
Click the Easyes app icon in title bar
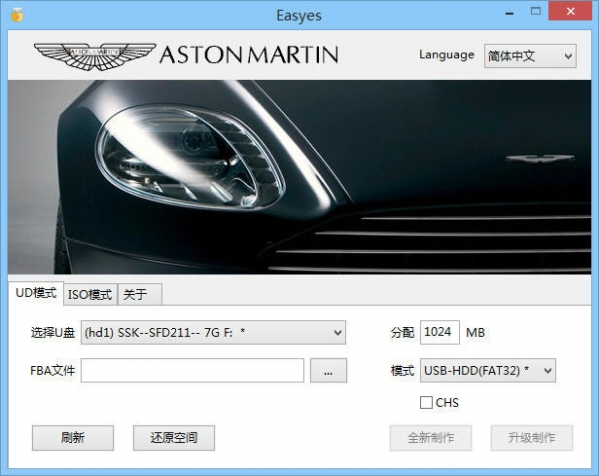pyautogui.click(x=17, y=15)
